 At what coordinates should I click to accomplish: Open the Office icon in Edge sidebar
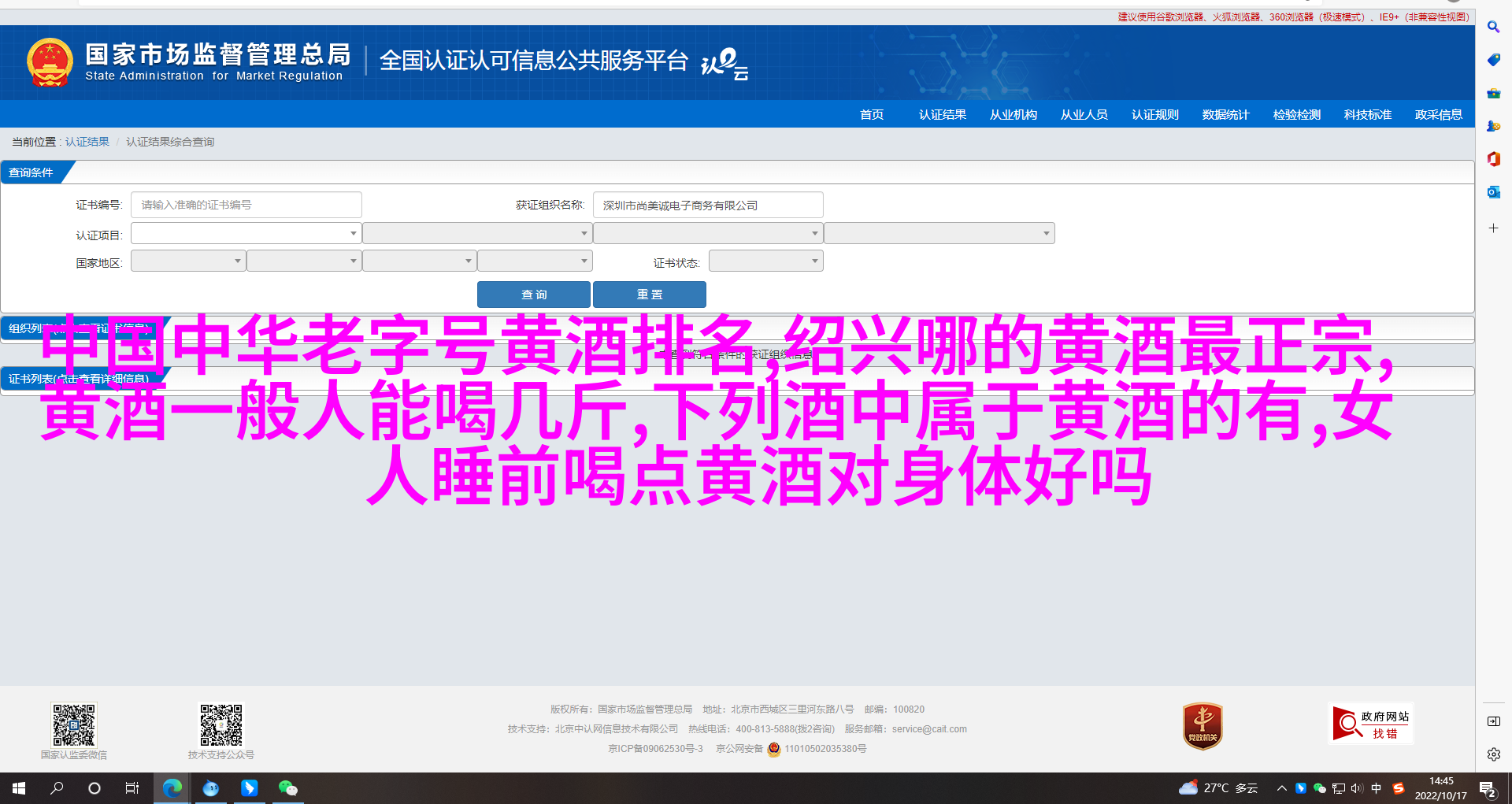pyautogui.click(x=1493, y=159)
